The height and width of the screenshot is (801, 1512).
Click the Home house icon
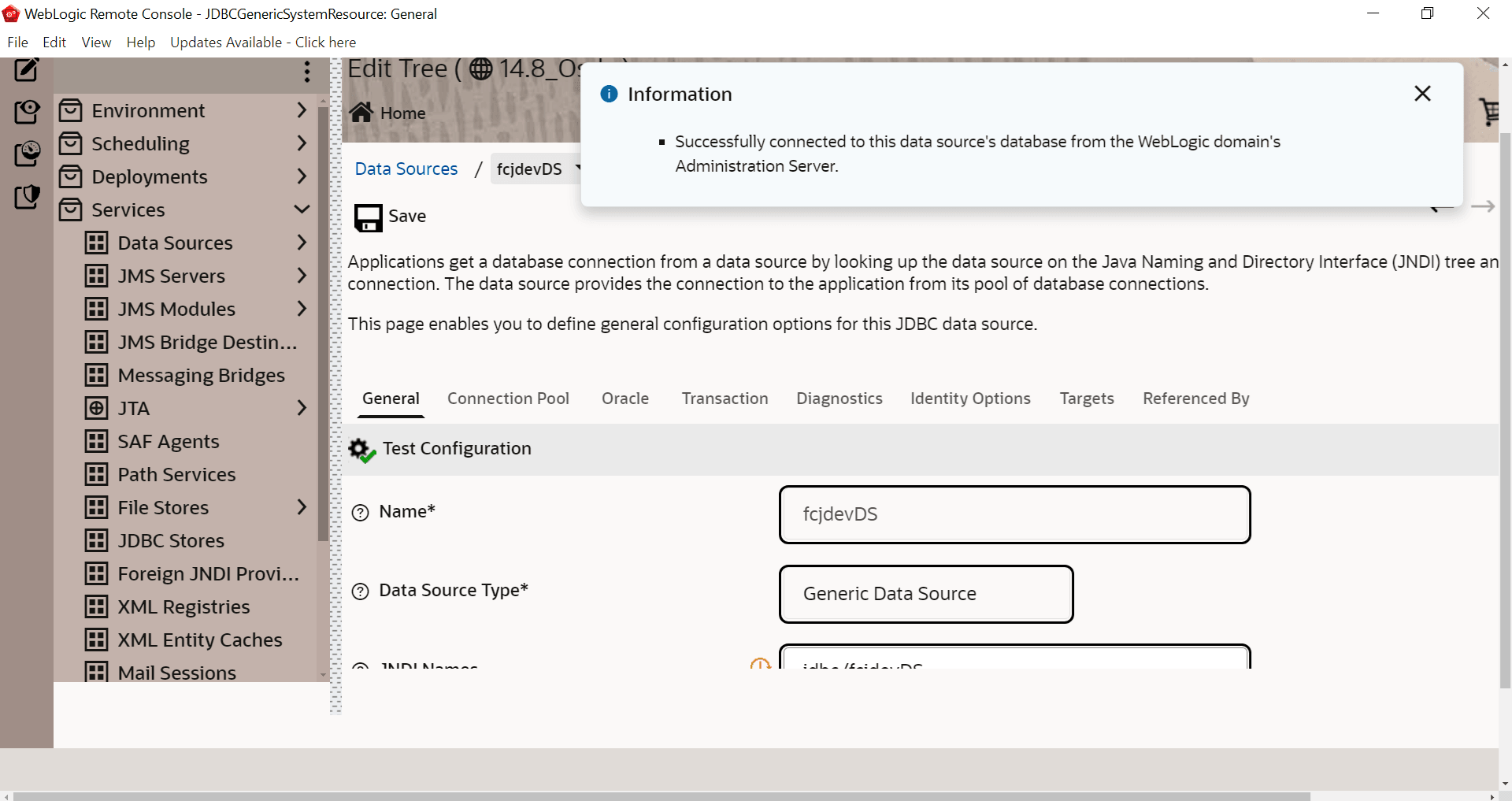coord(361,113)
